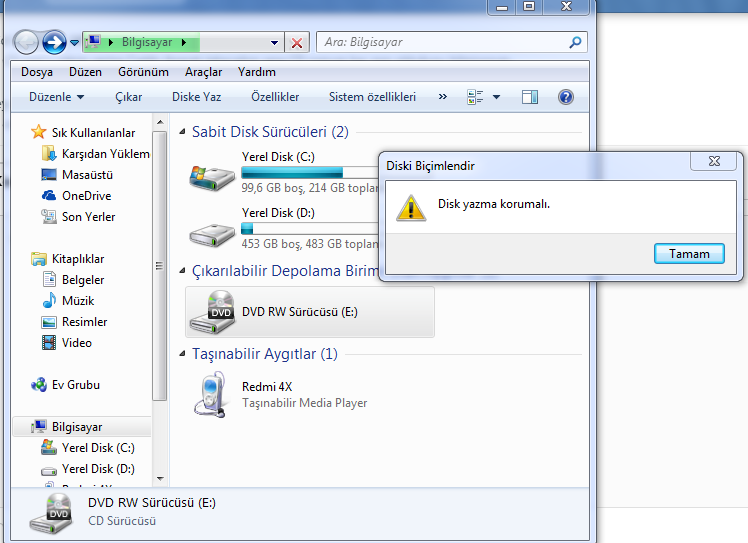
Task: Collapse the Taşınabilir Aygıtlar group
Action: tap(182, 354)
